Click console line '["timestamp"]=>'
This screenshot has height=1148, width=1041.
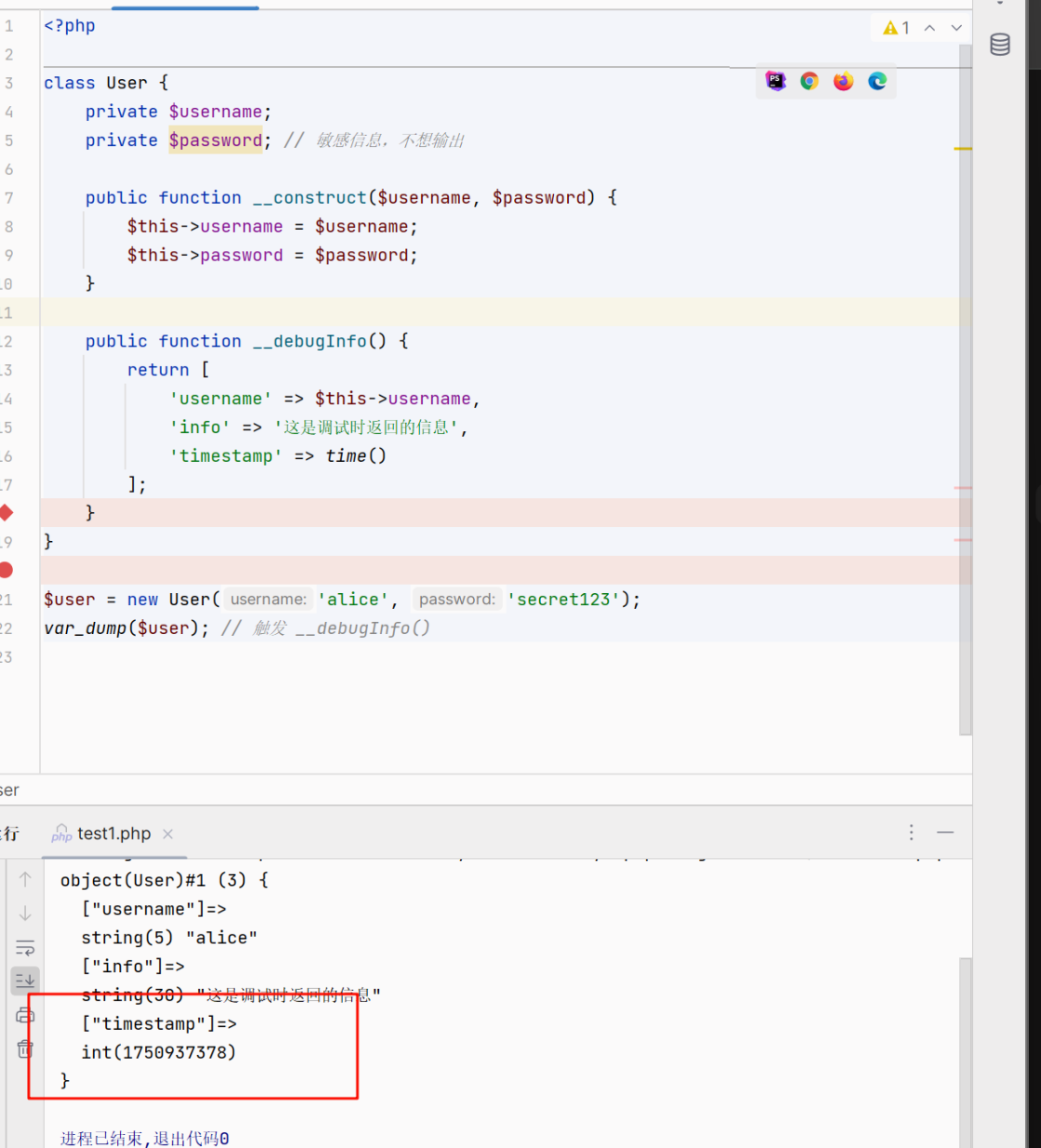[x=159, y=1023]
